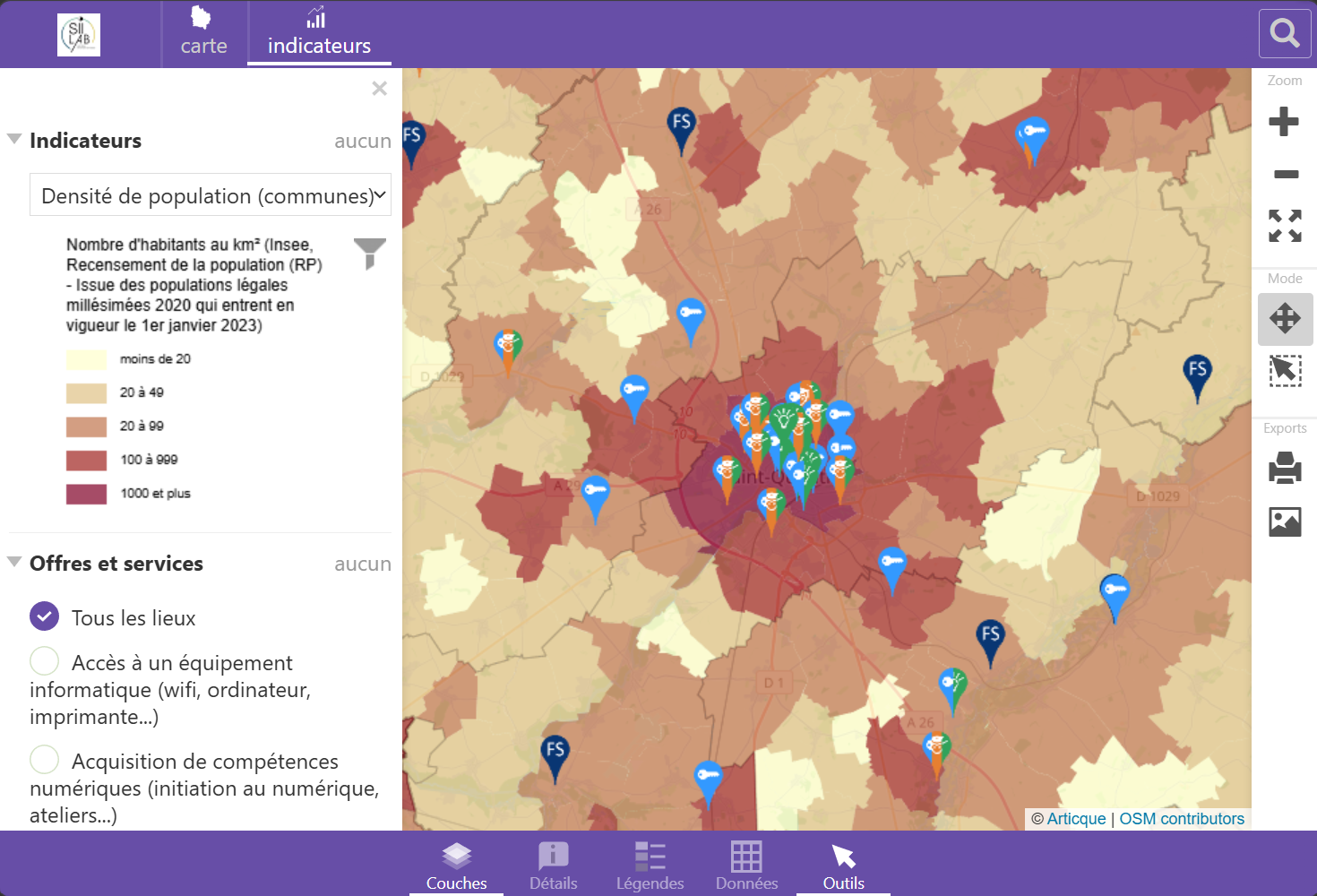Click the 1000 et plus color swatch

[86, 494]
